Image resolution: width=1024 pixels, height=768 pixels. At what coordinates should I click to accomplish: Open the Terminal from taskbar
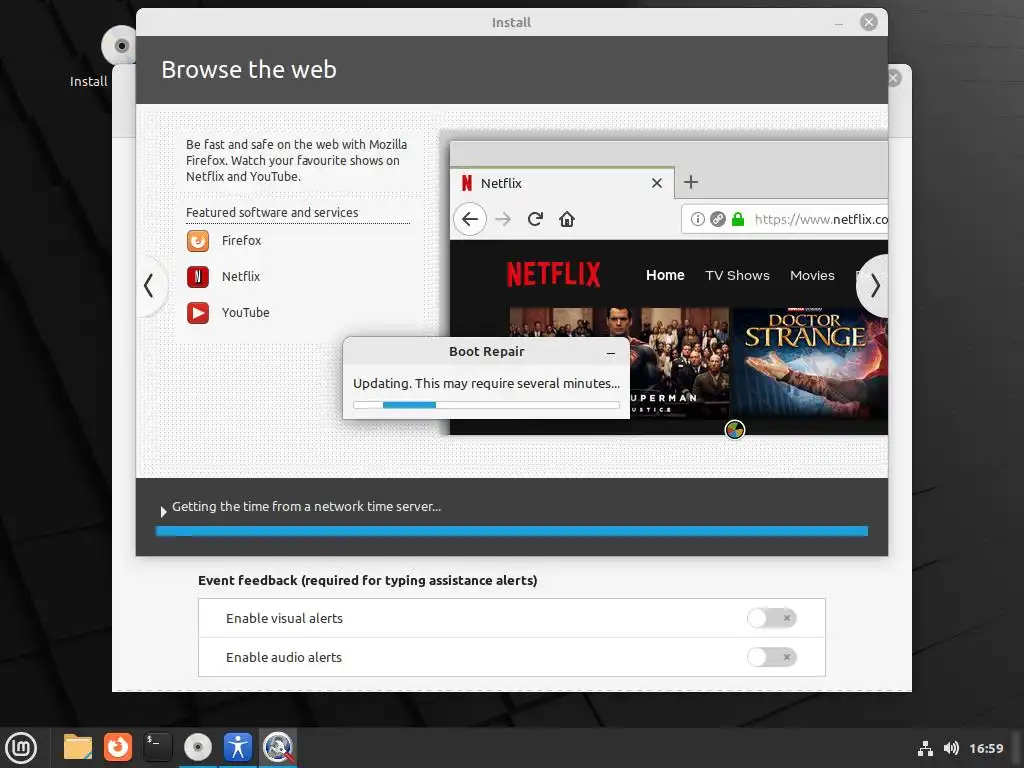point(157,748)
